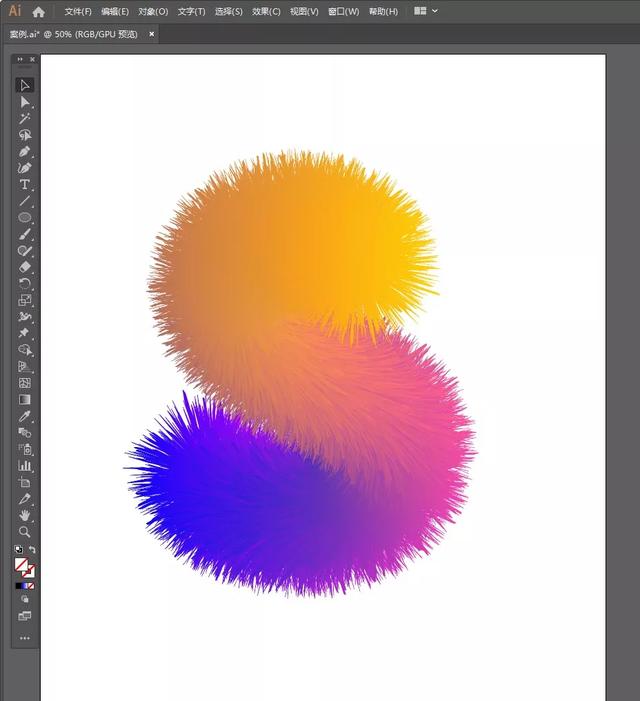Open the 编辑(E) menu
The image size is (640, 701).
115,12
